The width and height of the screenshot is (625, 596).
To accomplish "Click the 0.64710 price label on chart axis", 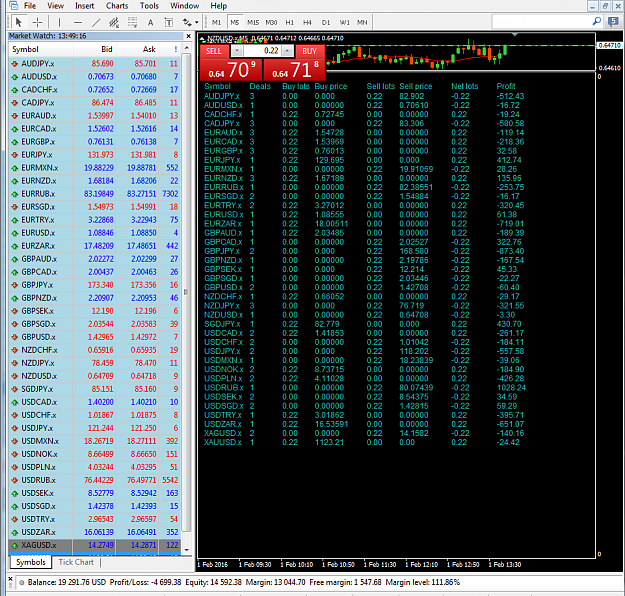I will pyautogui.click(x=610, y=45).
